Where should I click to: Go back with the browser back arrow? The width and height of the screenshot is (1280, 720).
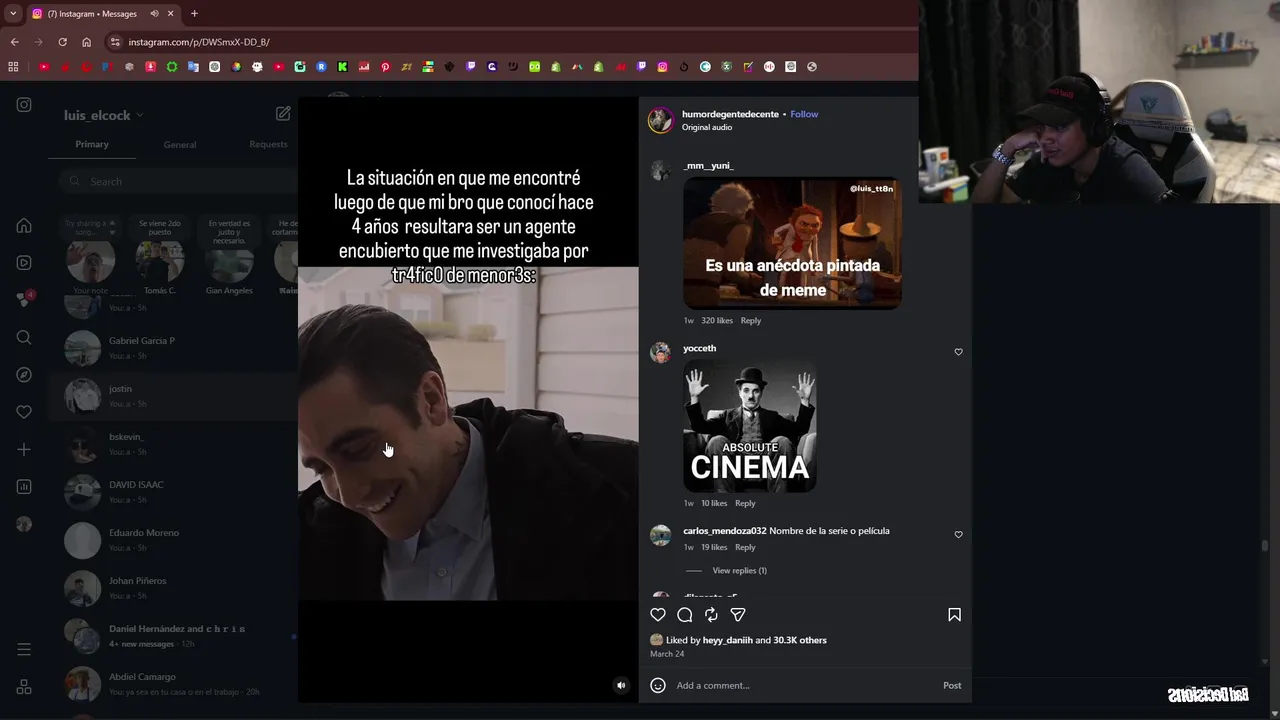14,42
